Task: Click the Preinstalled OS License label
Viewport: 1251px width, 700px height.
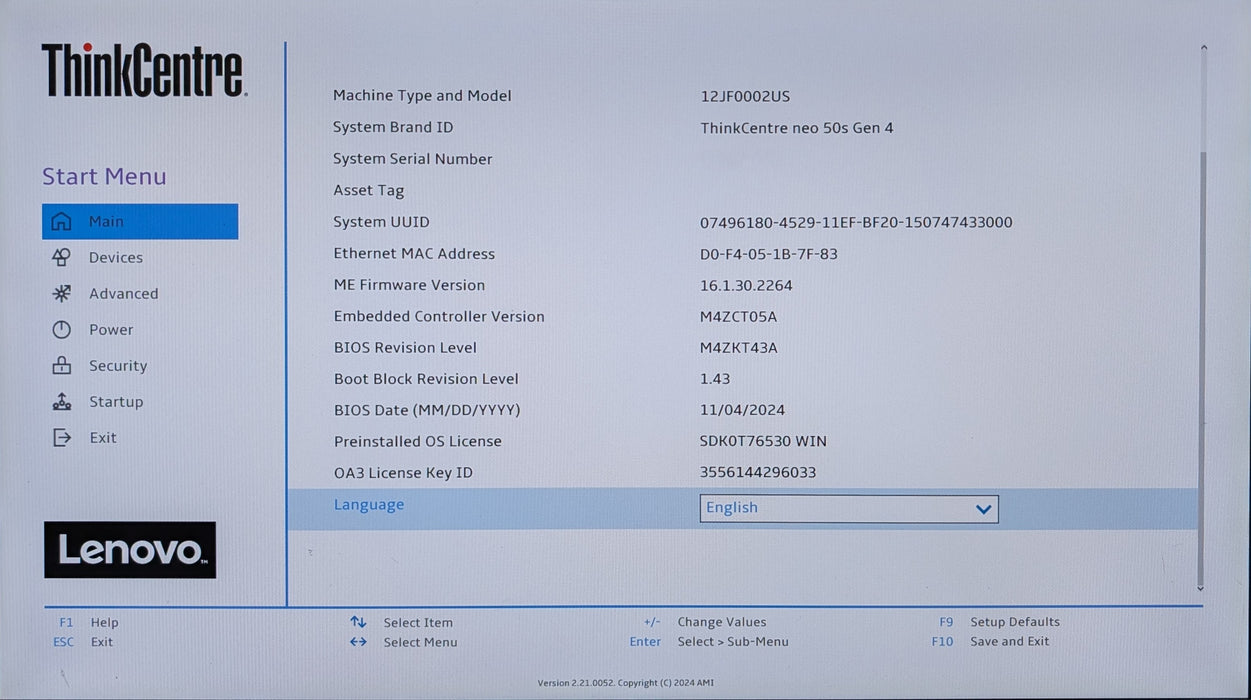Action: pos(418,441)
